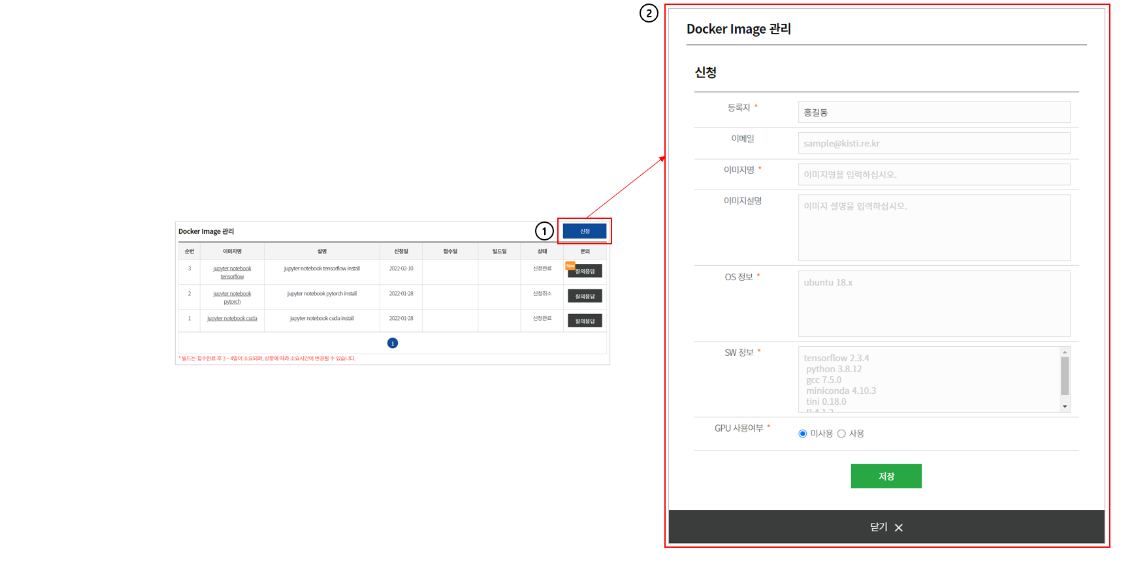Viewport: 1129px width, 565px height.
Task: Click the 등록자 name input field
Action: tap(933, 112)
